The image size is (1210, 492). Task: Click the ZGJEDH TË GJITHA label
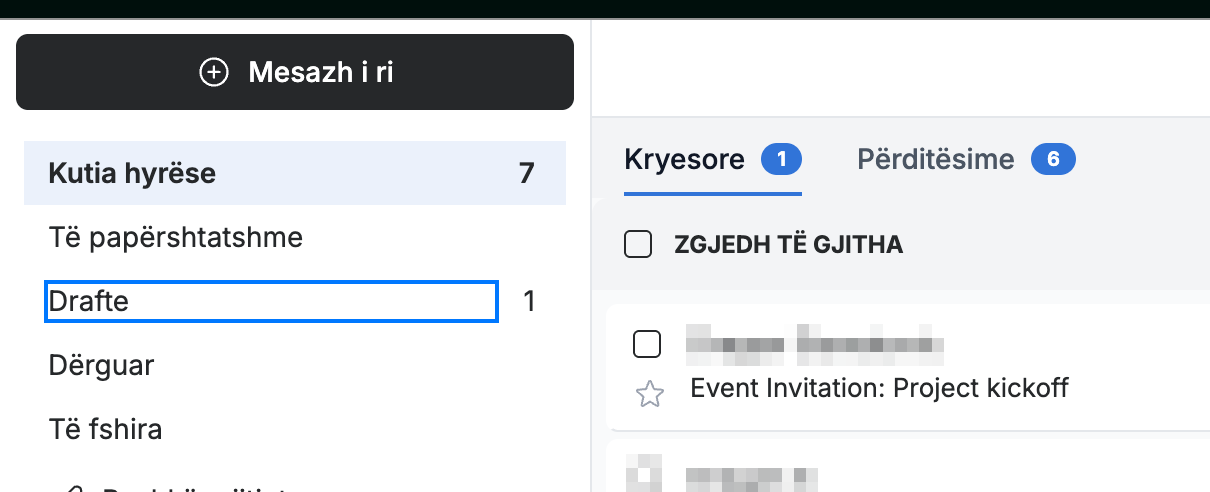coord(789,245)
